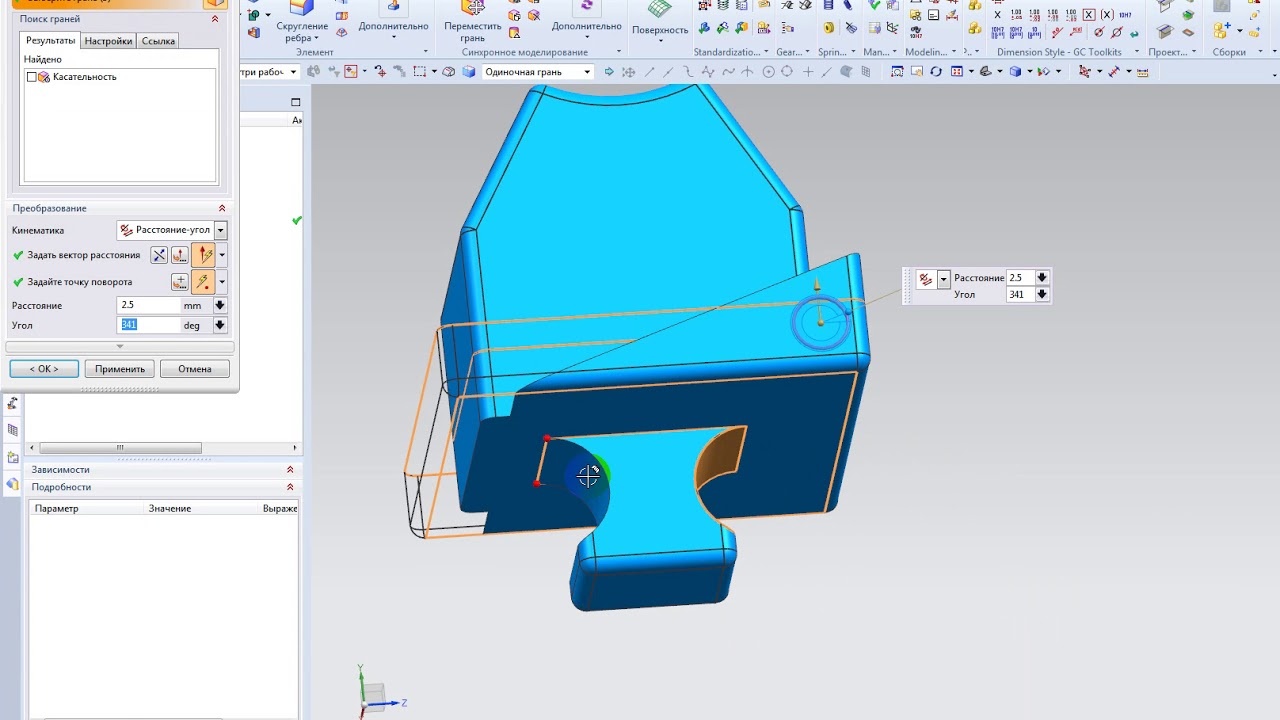Open on-screen Расстояние options arrow
1280x720 pixels.
[1042, 278]
